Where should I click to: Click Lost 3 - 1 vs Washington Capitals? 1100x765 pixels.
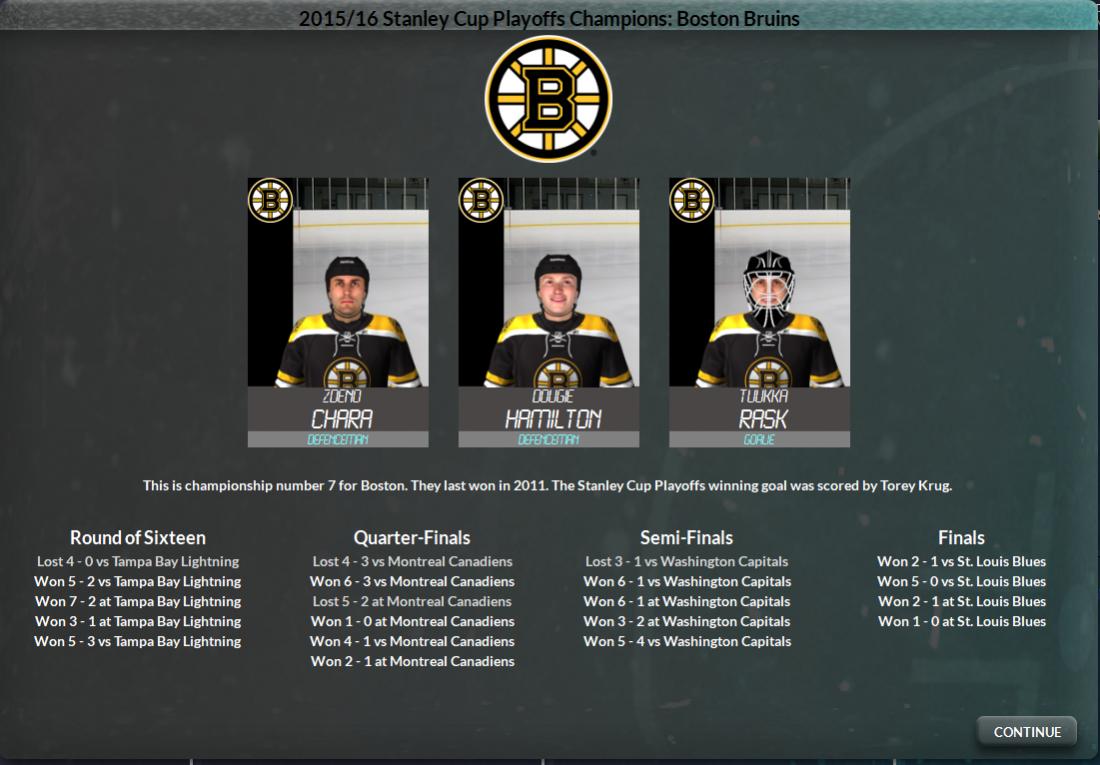coord(687,561)
